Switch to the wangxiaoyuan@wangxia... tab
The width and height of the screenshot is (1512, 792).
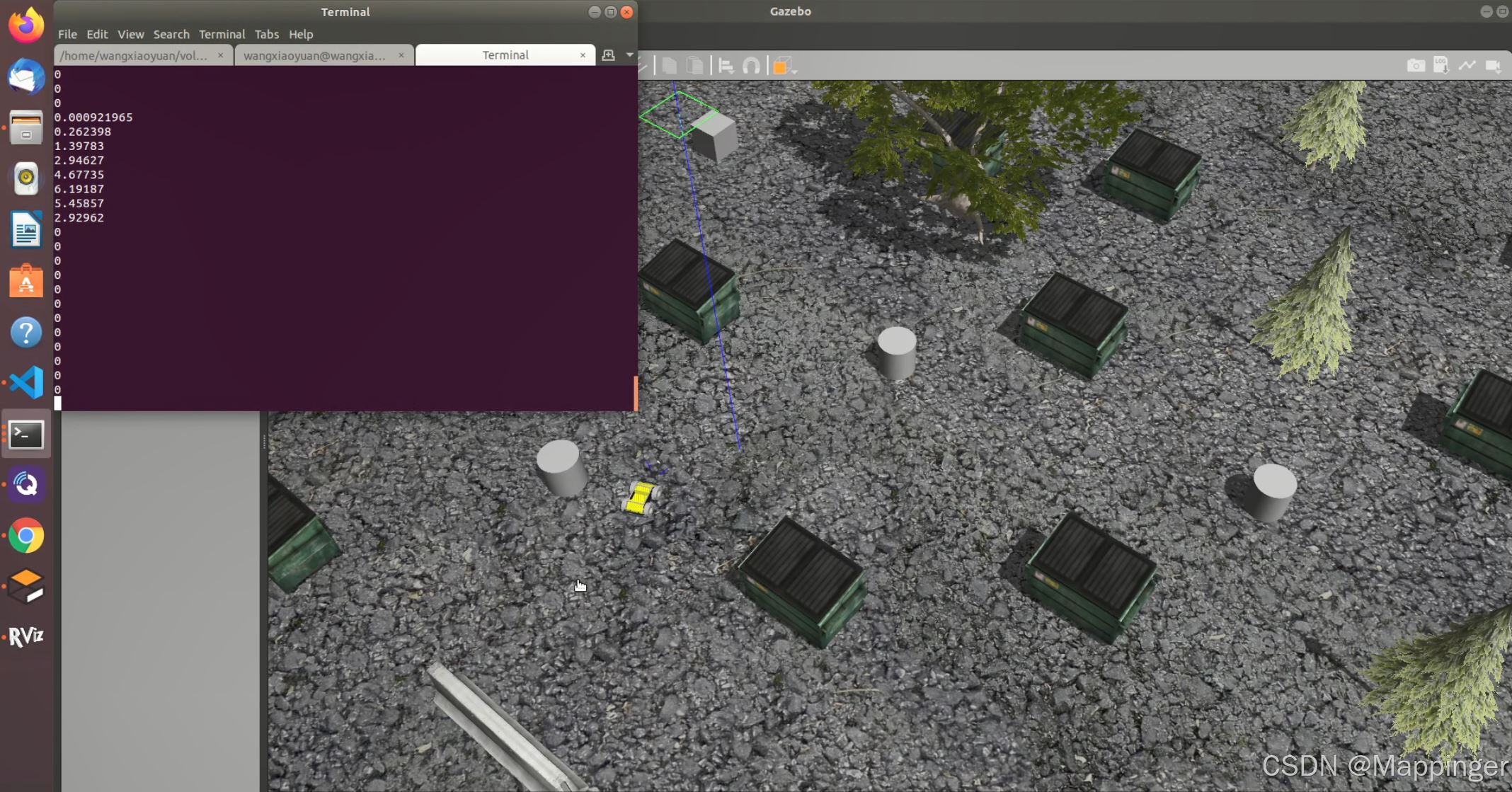click(315, 55)
